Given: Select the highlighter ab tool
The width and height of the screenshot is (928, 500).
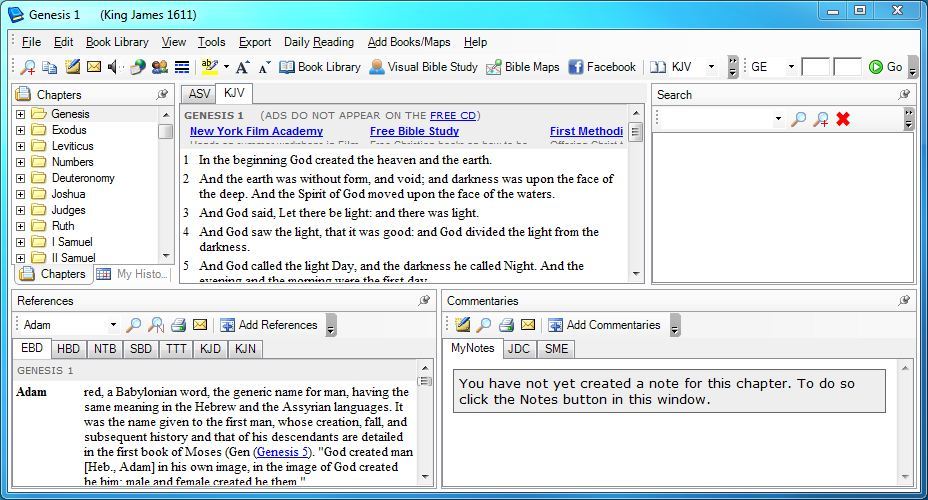Looking at the screenshot, I should click(x=210, y=67).
